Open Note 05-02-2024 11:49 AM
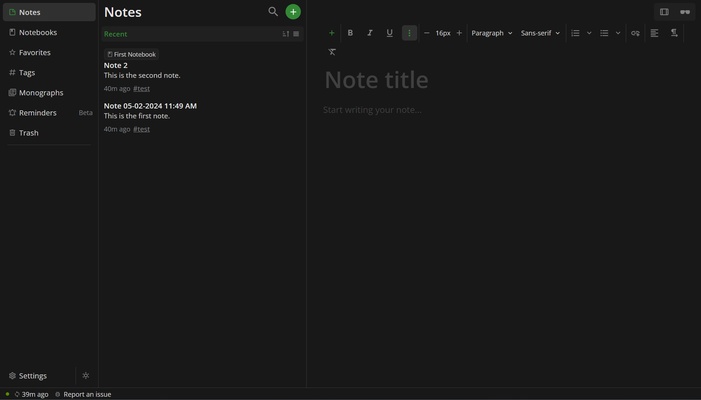This screenshot has width=701, height=400. point(202,117)
